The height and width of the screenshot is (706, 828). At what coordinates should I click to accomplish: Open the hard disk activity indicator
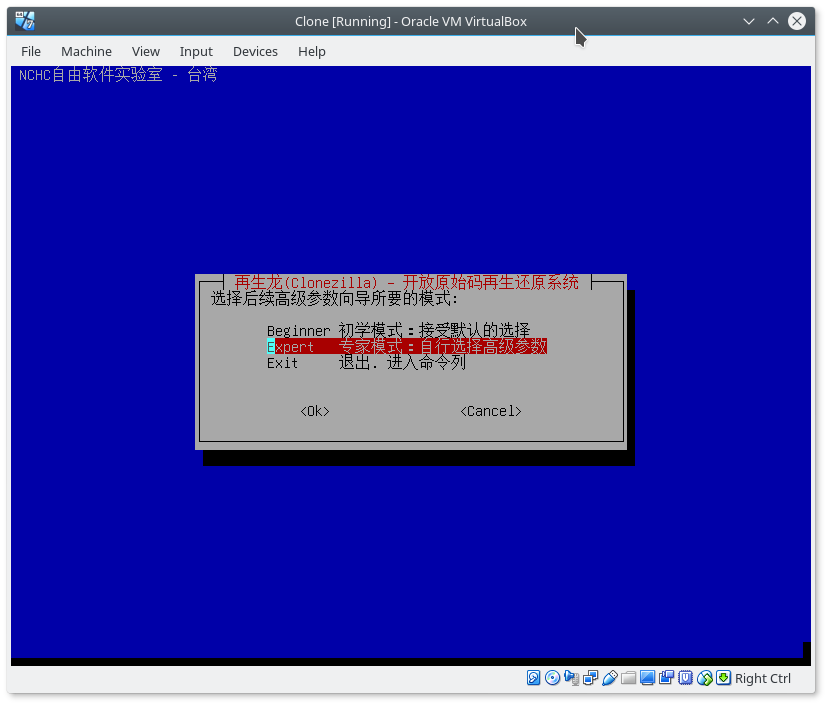[533, 677]
